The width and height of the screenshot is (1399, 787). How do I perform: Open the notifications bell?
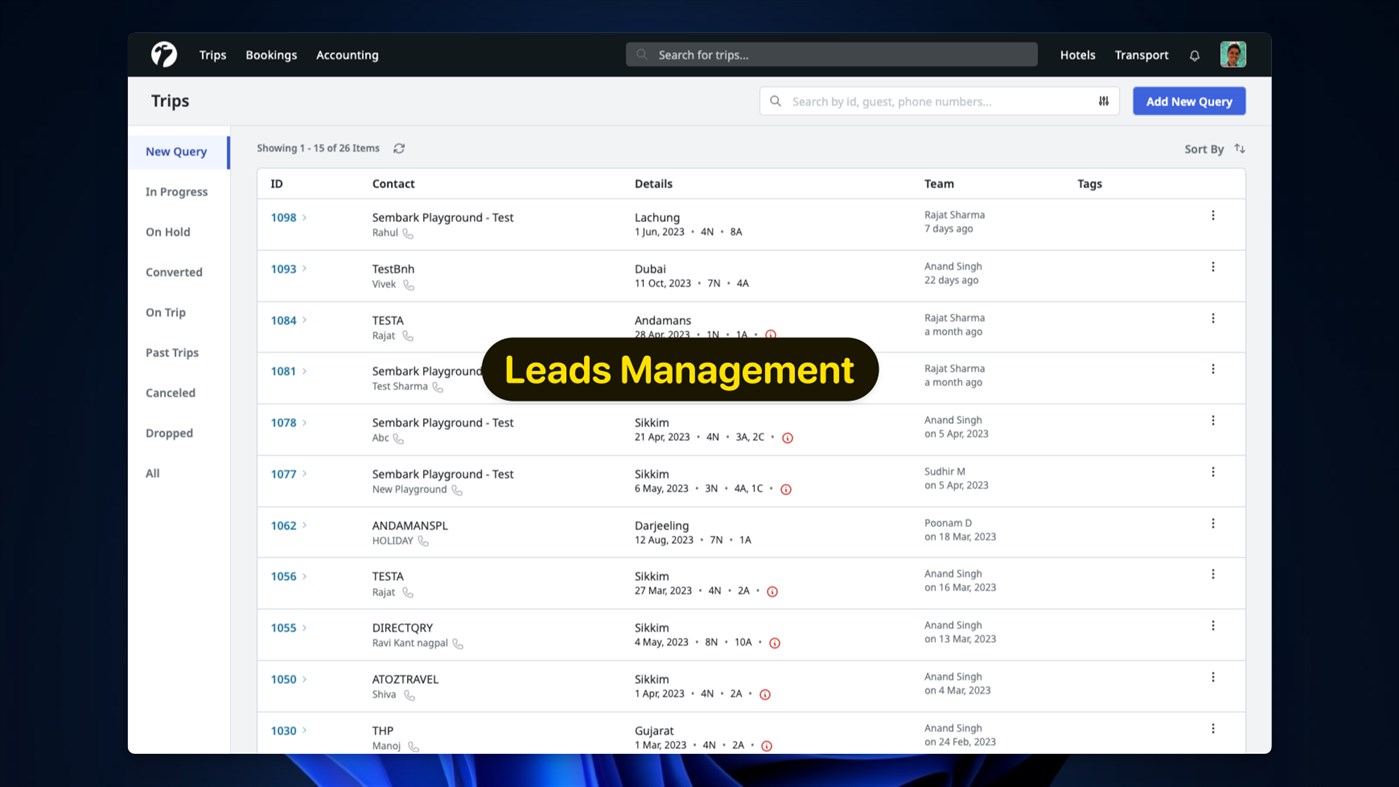[1194, 55]
